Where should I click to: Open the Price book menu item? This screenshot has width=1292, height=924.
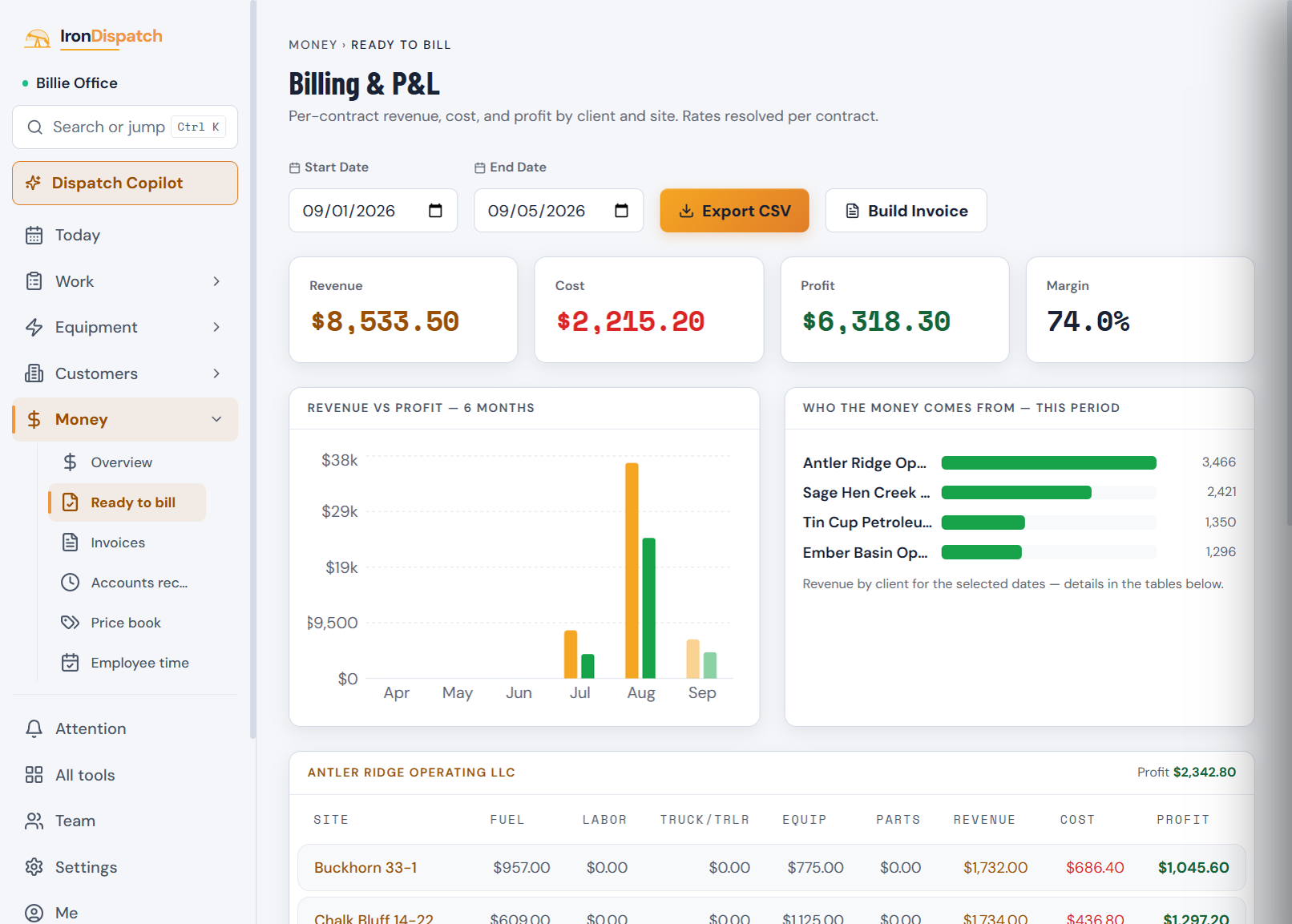coord(127,623)
